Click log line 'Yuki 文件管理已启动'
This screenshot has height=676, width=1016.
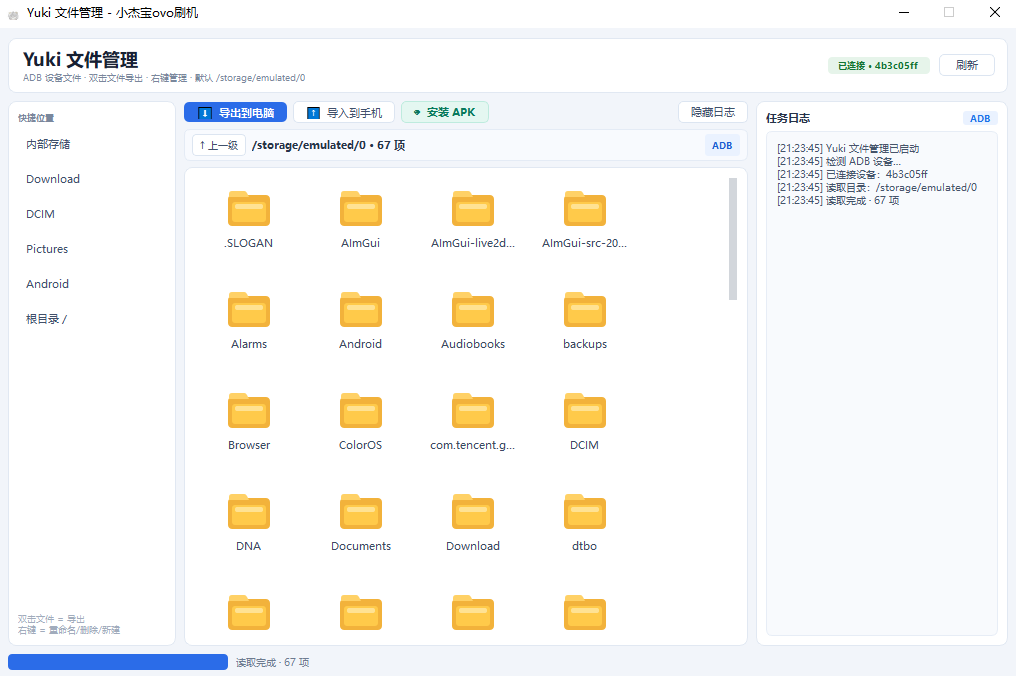tap(848, 148)
